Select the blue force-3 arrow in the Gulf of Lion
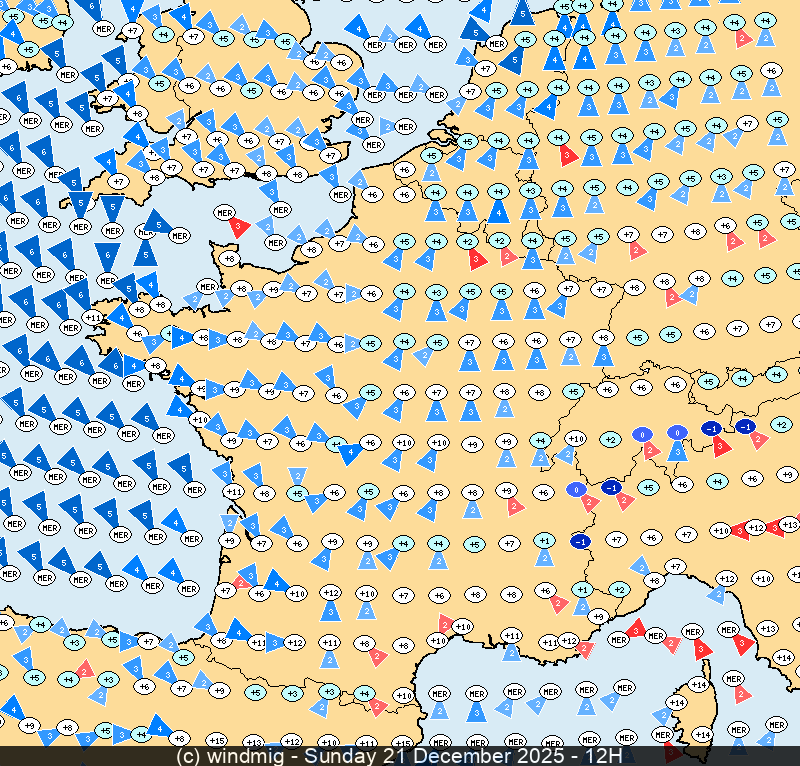Image resolution: width=800 pixels, height=766 pixels. 476,712
